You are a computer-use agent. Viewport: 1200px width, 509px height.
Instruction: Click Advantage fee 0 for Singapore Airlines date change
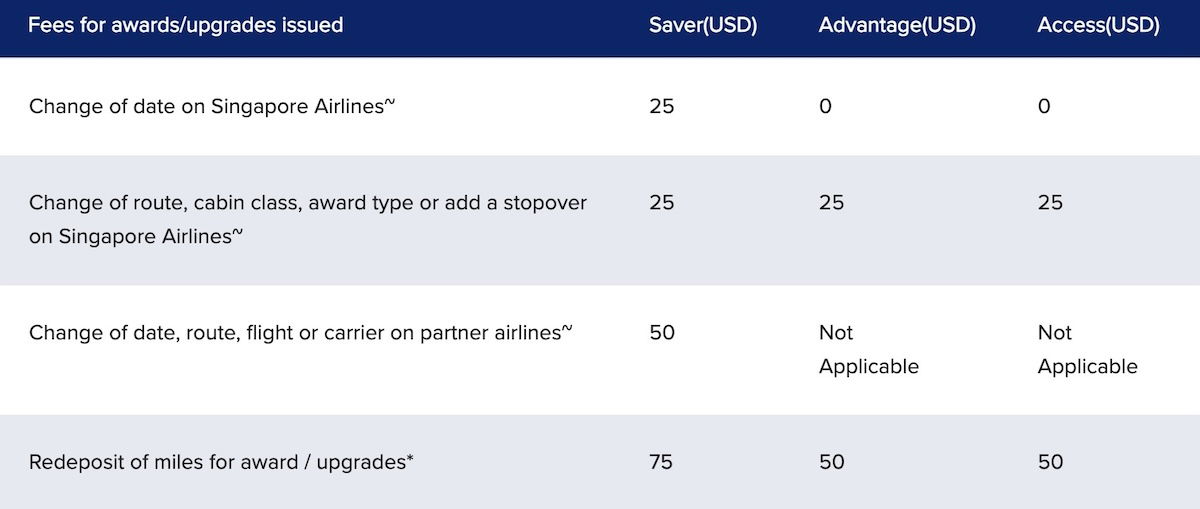click(x=825, y=106)
